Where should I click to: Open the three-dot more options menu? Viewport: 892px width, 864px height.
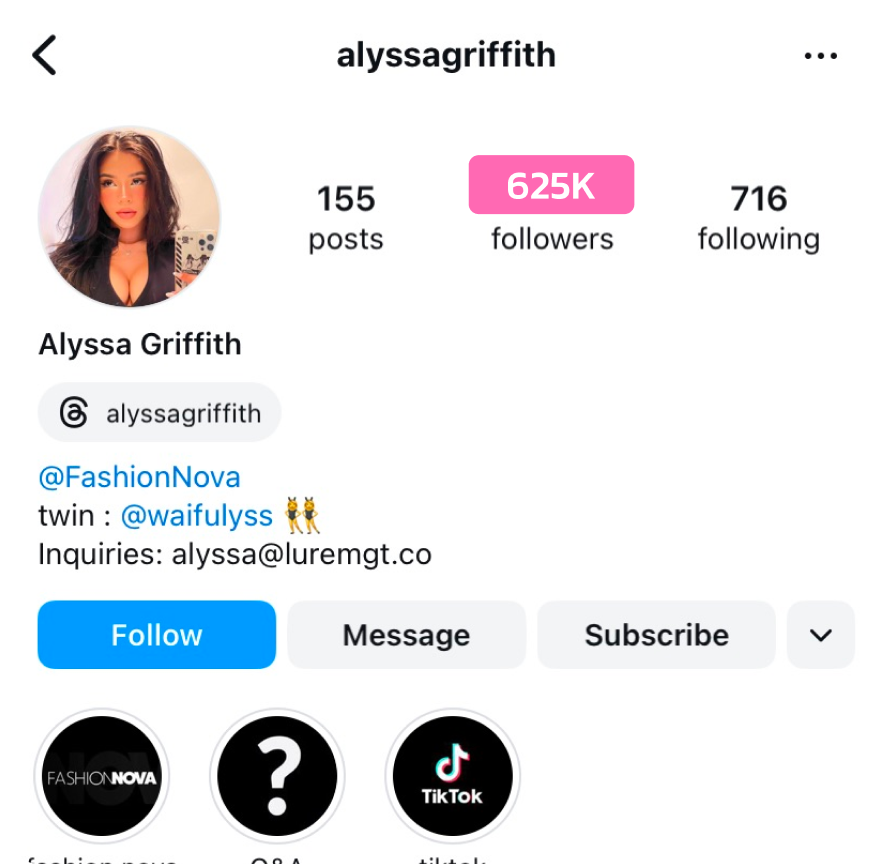[x=820, y=56]
